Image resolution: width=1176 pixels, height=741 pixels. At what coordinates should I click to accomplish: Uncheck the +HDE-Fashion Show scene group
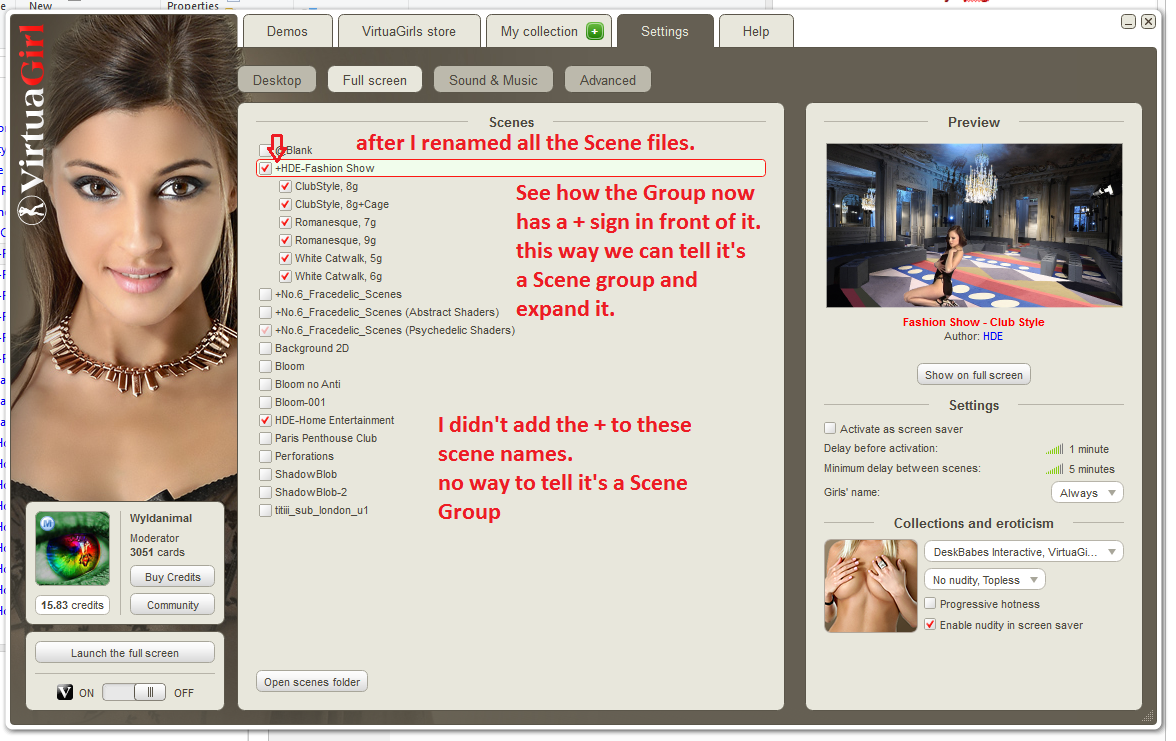(x=266, y=168)
